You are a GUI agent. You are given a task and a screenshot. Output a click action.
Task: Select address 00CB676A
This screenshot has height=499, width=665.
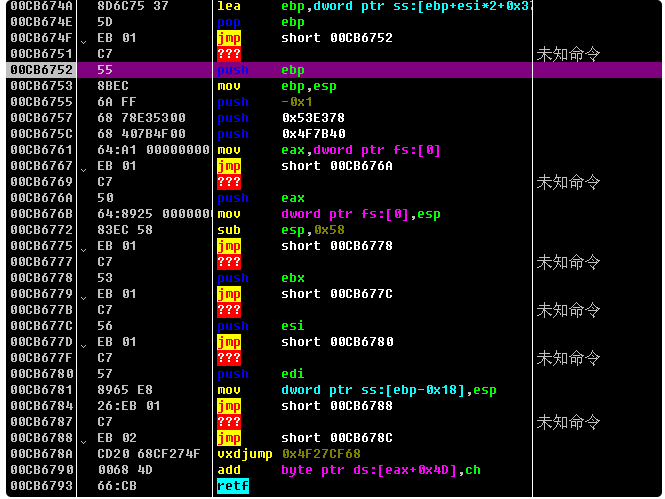pyautogui.click(x=42, y=198)
